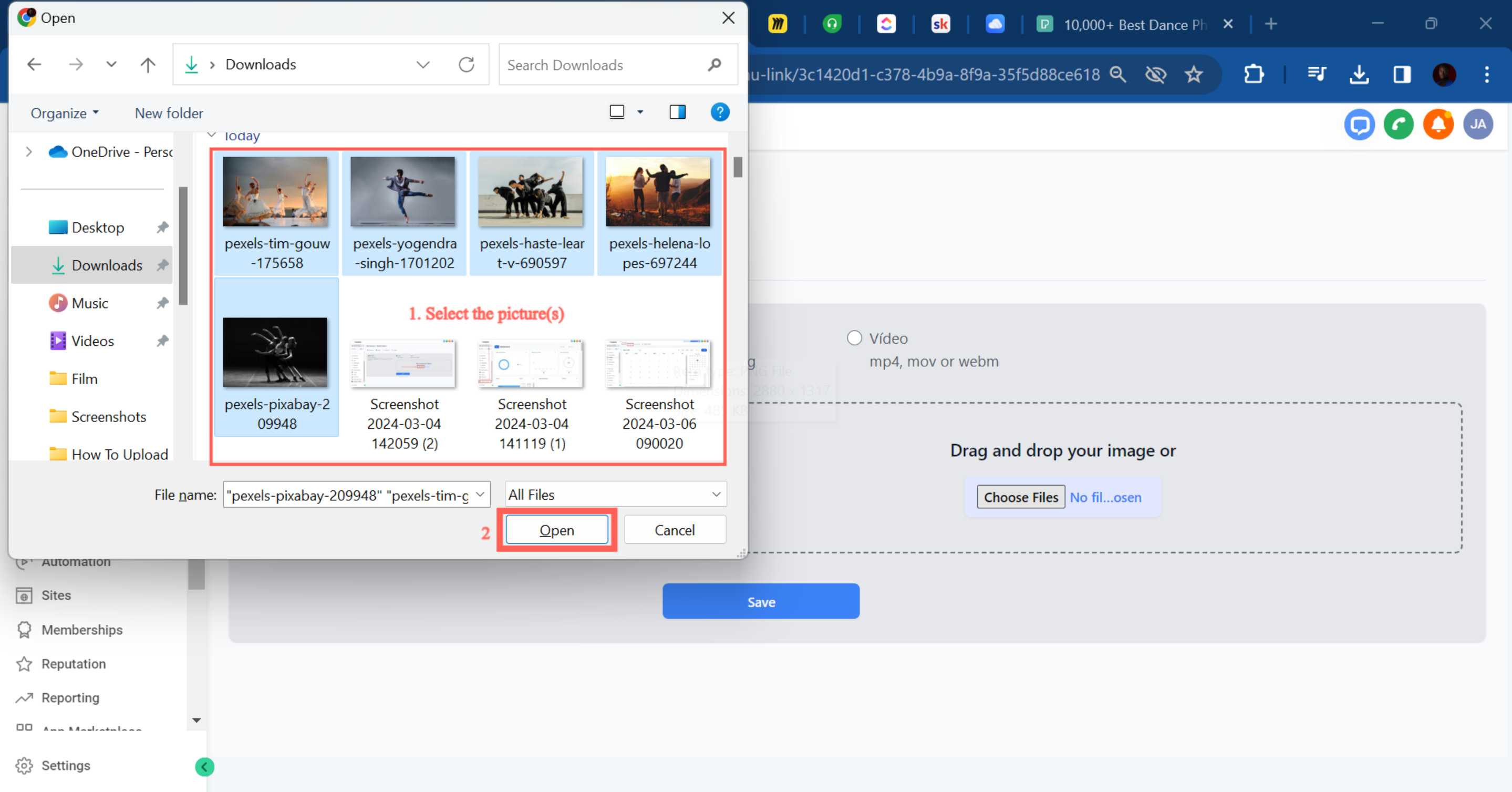Screen dimensions: 1512x792
Task: Go up one folder level
Action: point(148,65)
